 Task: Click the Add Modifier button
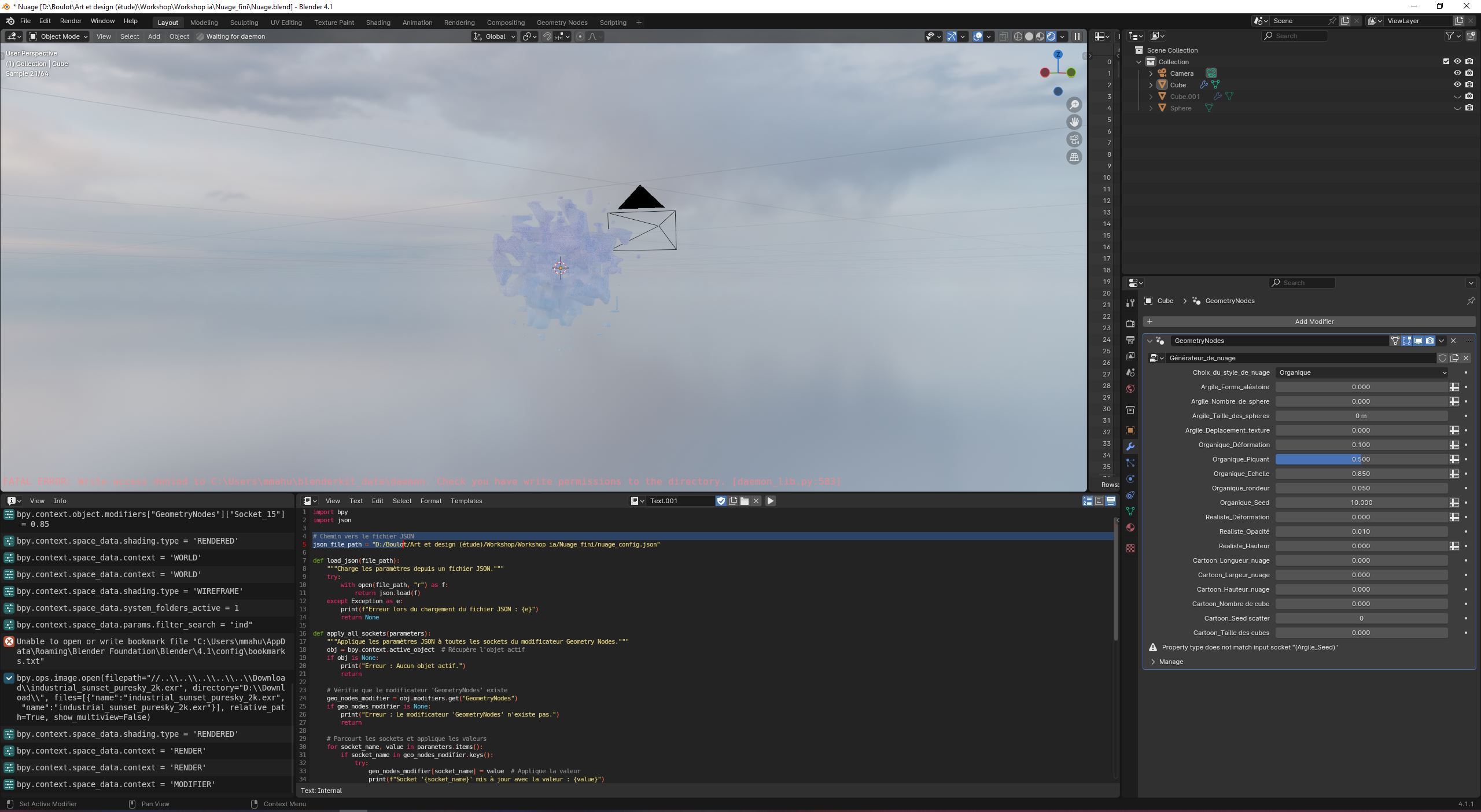tap(1313, 322)
